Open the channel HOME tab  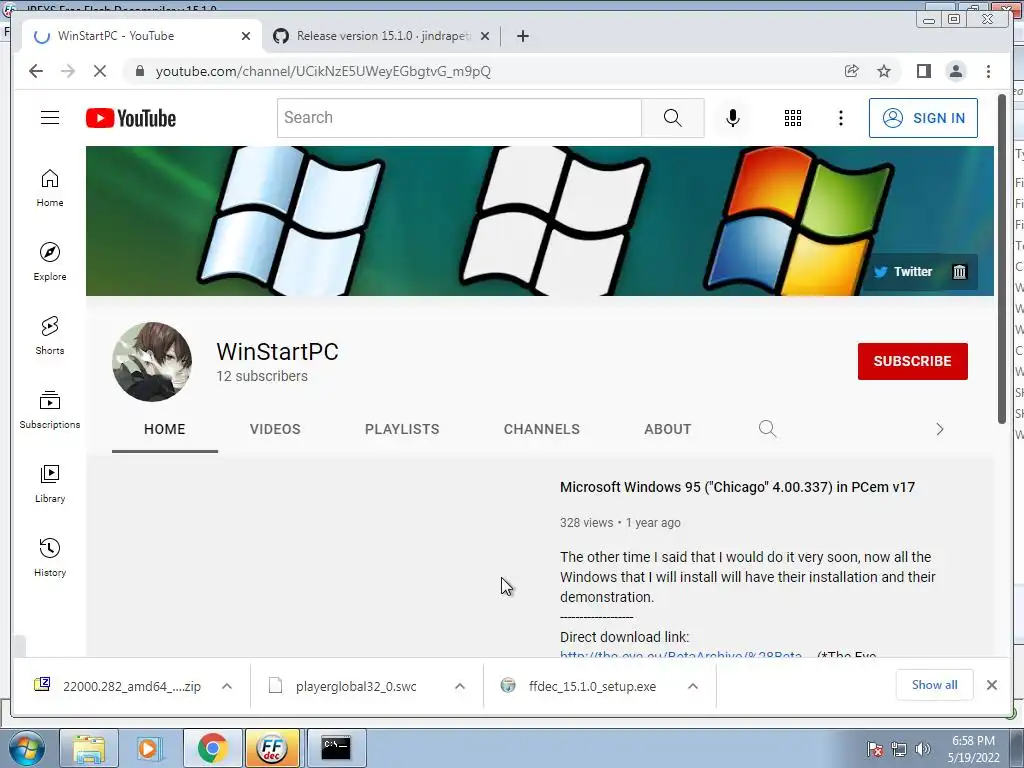pos(165,429)
